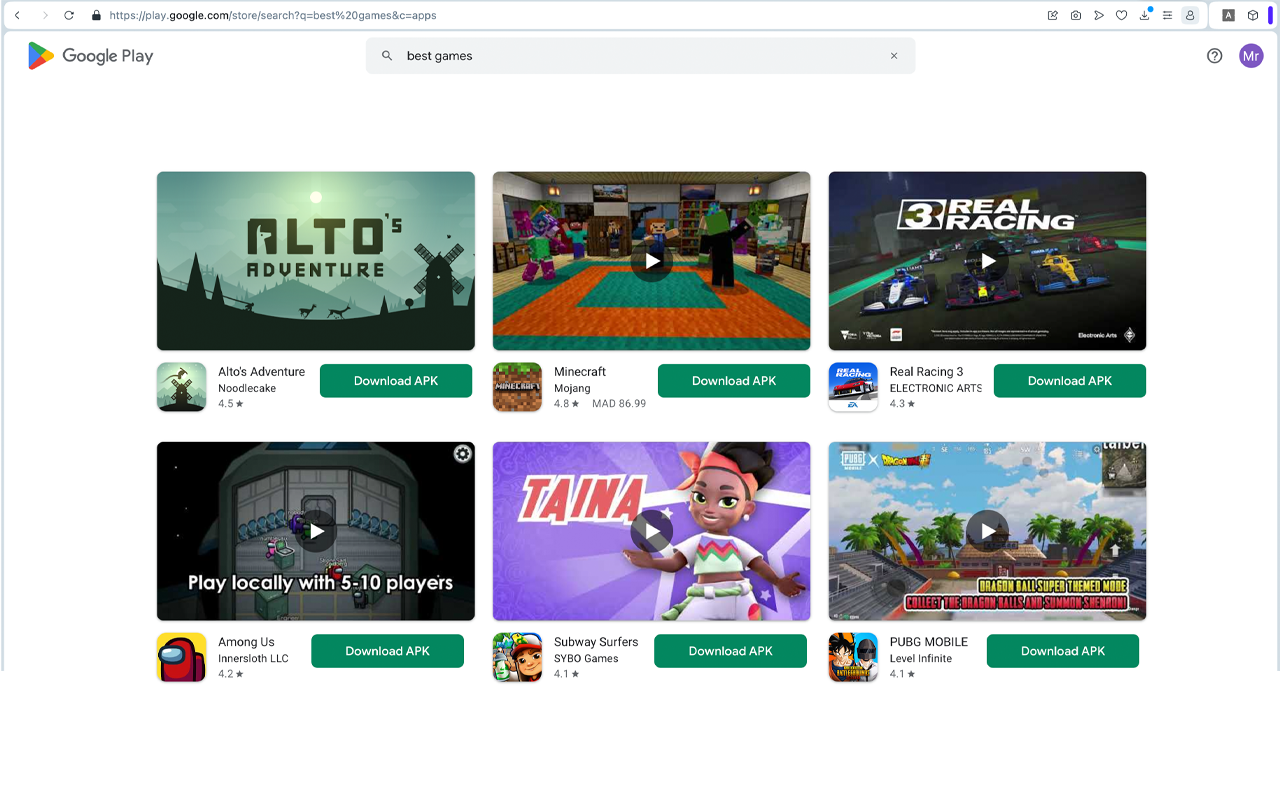
Task: Download APK for Among Us
Action: [x=388, y=651]
